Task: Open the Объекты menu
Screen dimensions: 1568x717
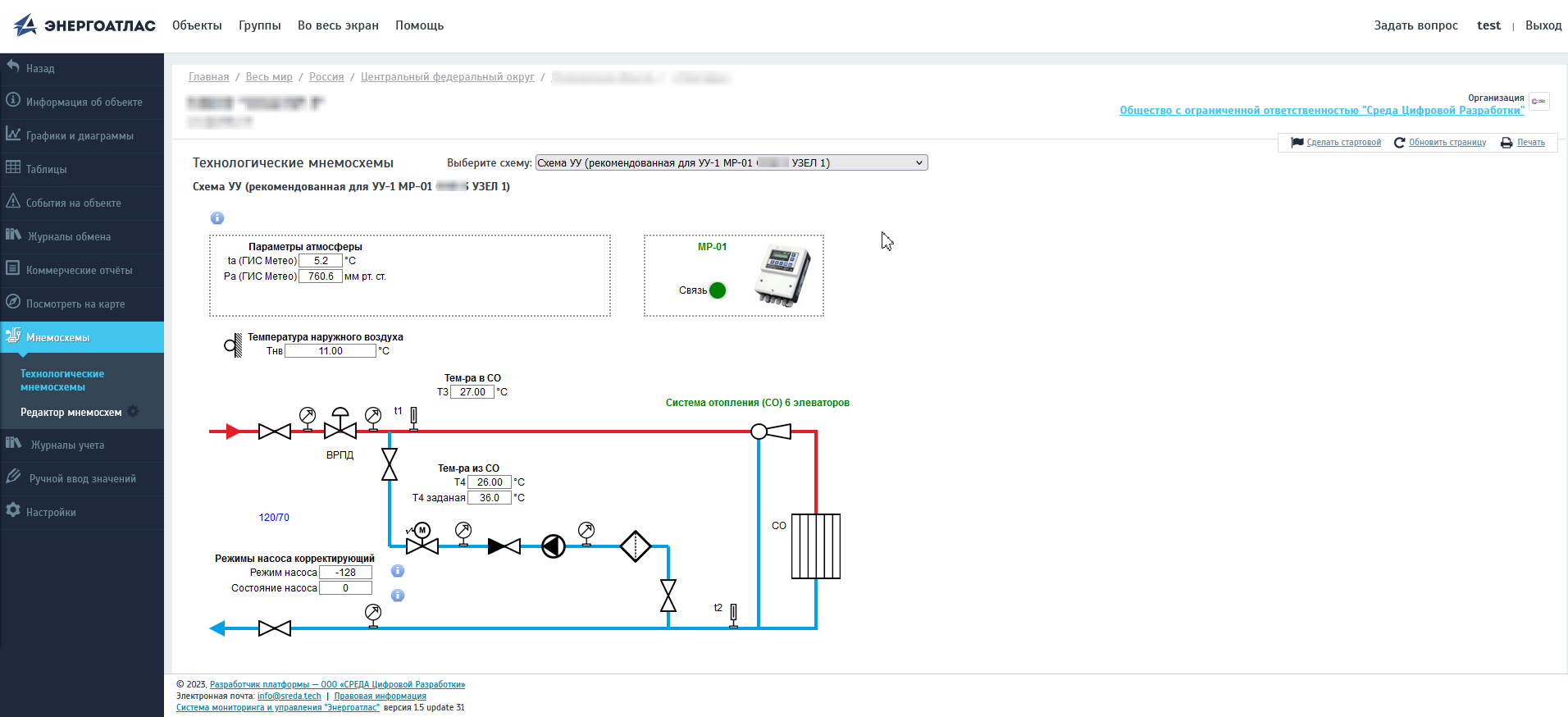Action: click(197, 25)
